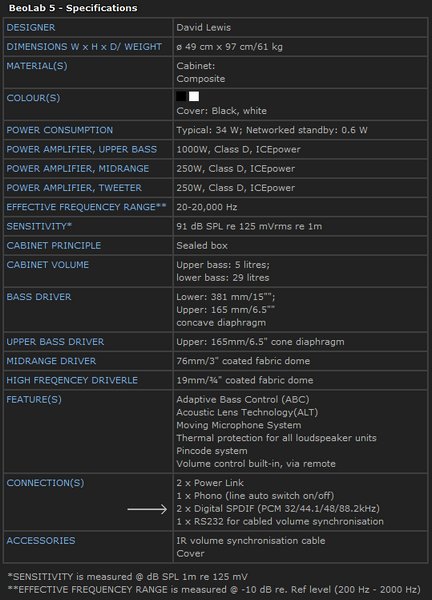Select the DESIGNER row label
Viewport: 432px width, 600px height.
(31, 28)
